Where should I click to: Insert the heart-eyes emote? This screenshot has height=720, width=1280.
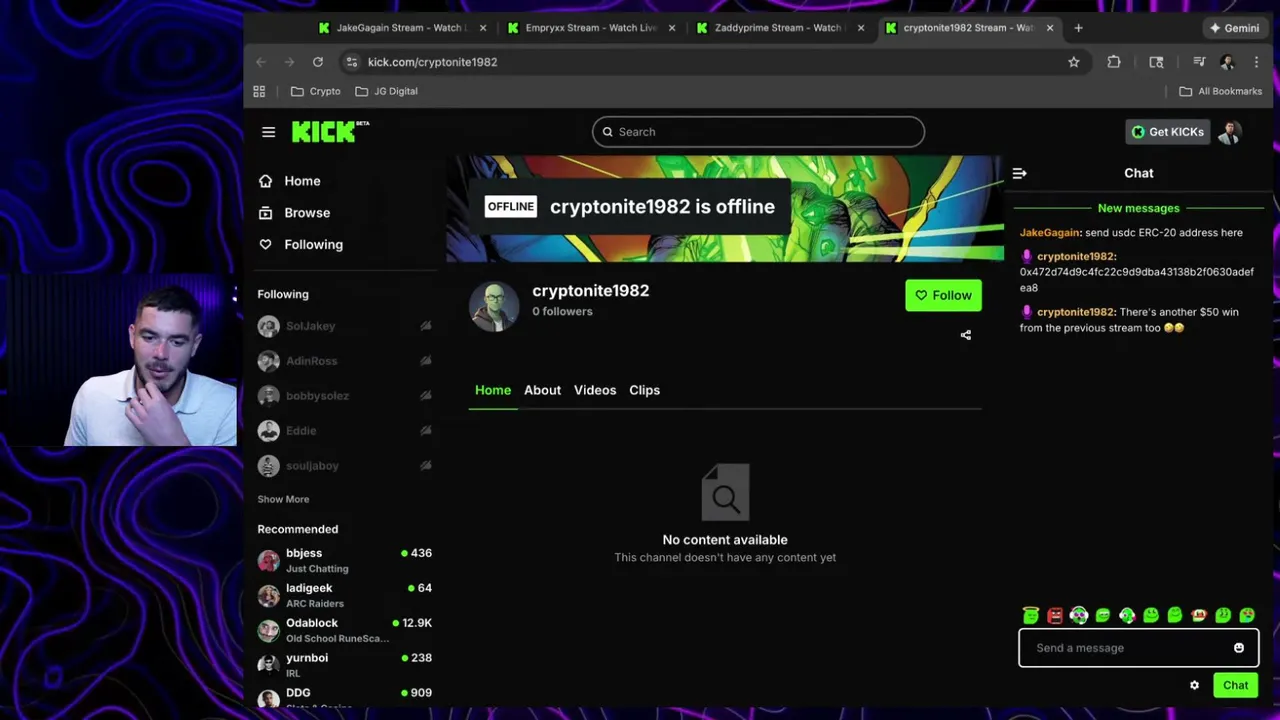coord(1247,616)
